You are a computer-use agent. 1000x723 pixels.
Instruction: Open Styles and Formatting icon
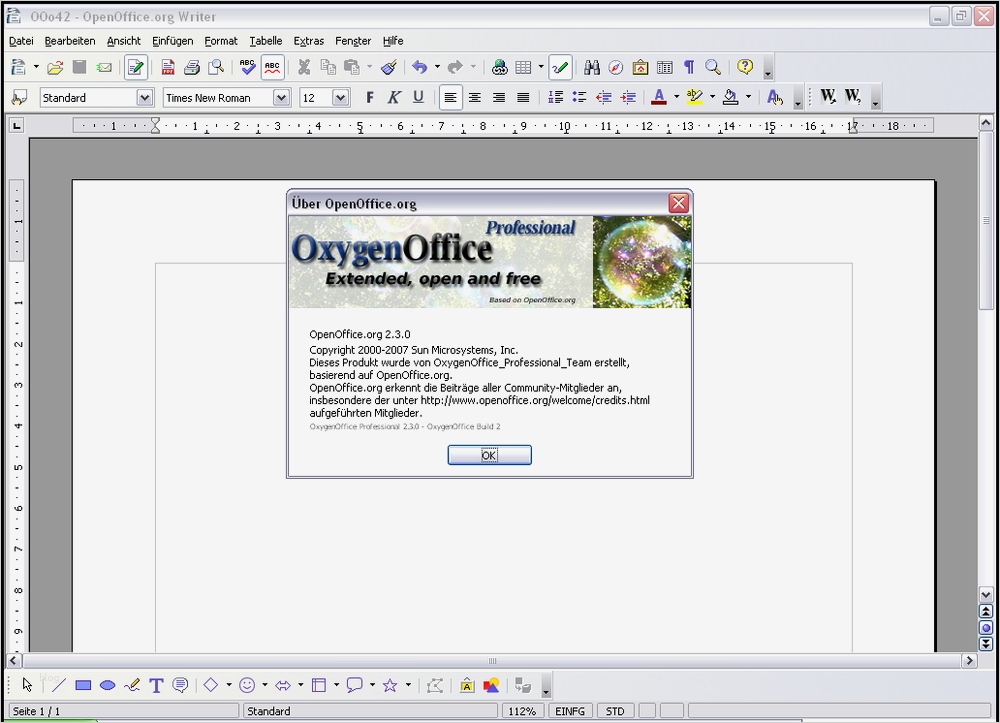[19, 98]
